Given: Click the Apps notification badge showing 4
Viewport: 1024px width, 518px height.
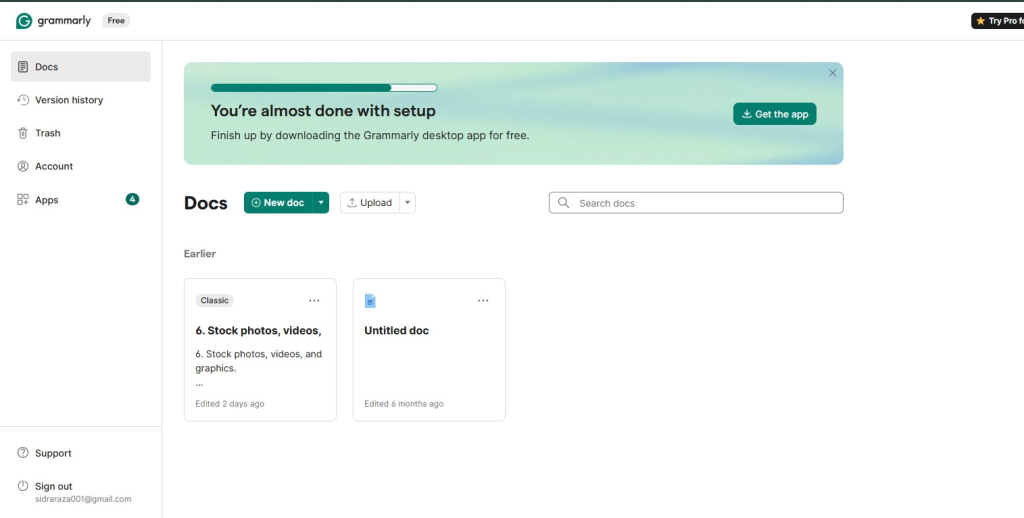Looking at the screenshot, I should coord(133,199).
